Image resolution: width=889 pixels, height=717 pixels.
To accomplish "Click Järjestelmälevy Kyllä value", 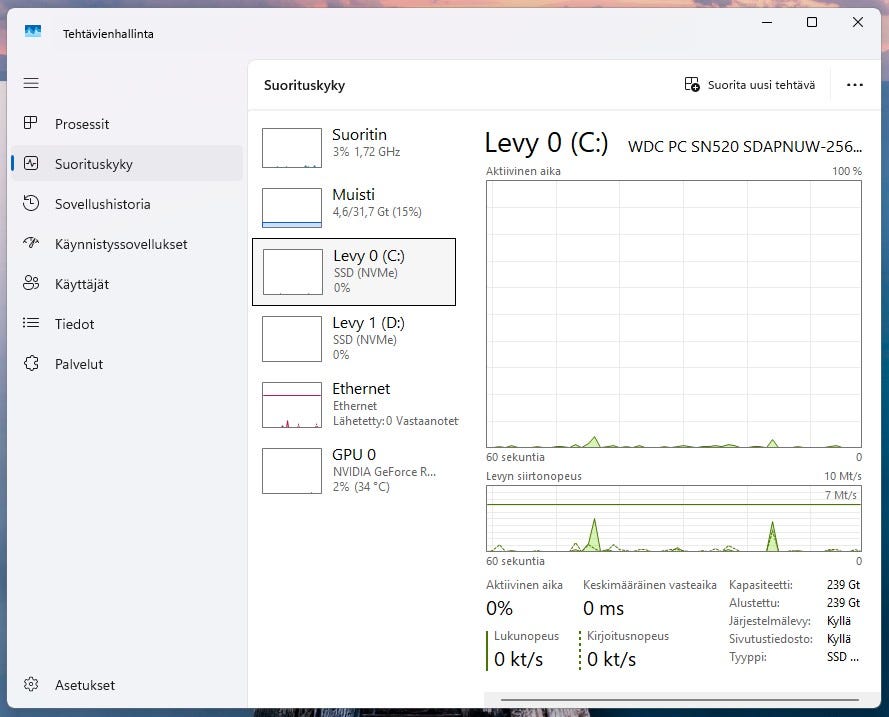I will (839, 621).
